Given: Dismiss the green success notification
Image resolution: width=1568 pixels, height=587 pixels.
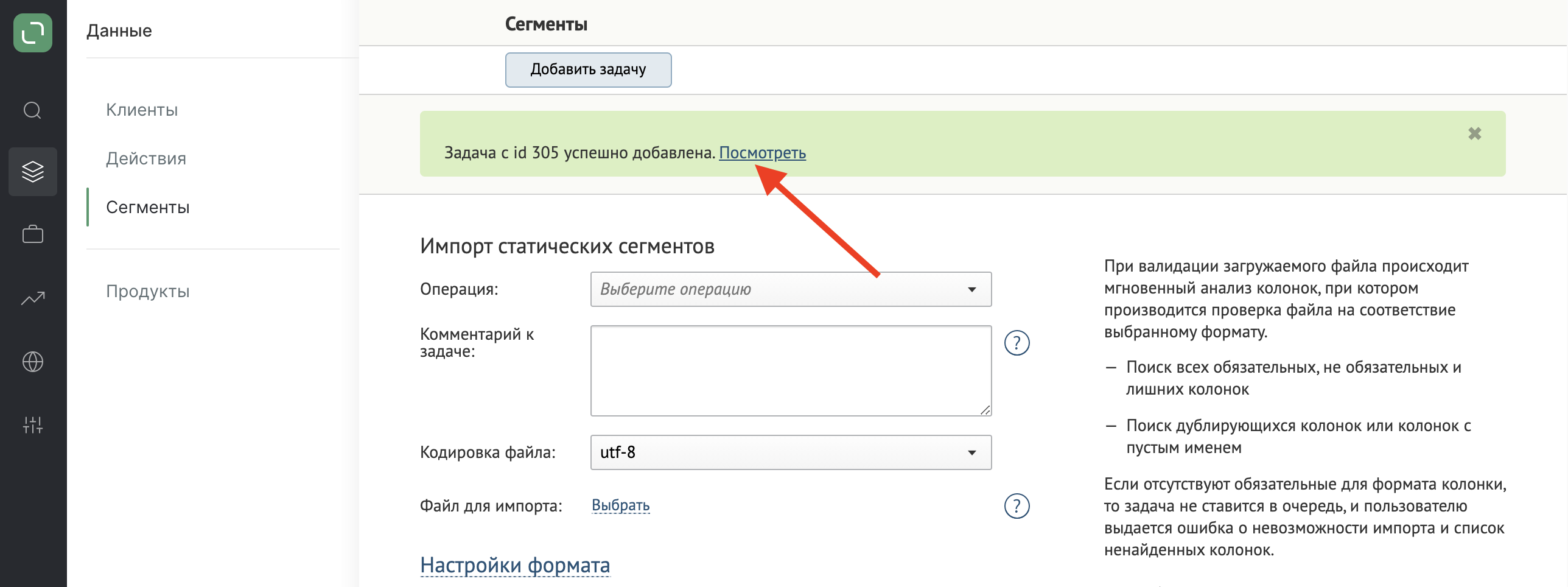Looking at the screenshot, I should coord(1474,133).
